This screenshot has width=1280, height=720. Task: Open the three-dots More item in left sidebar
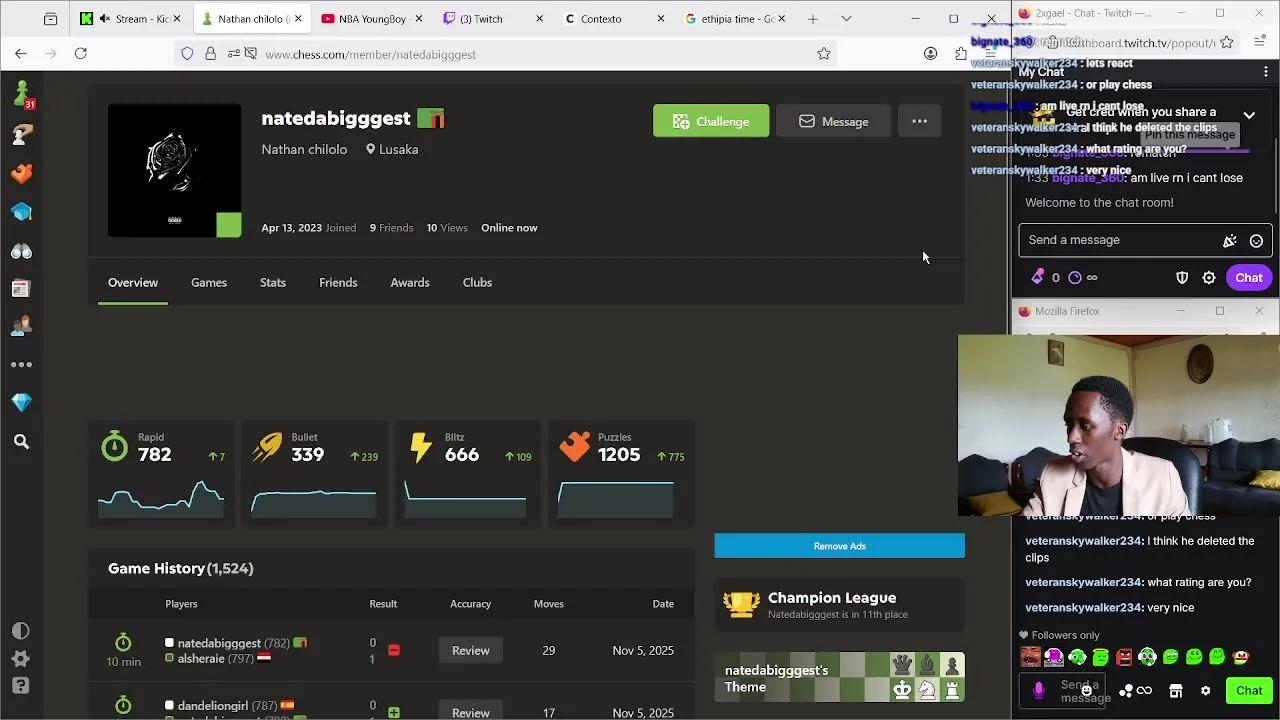(x=21, y=365)
